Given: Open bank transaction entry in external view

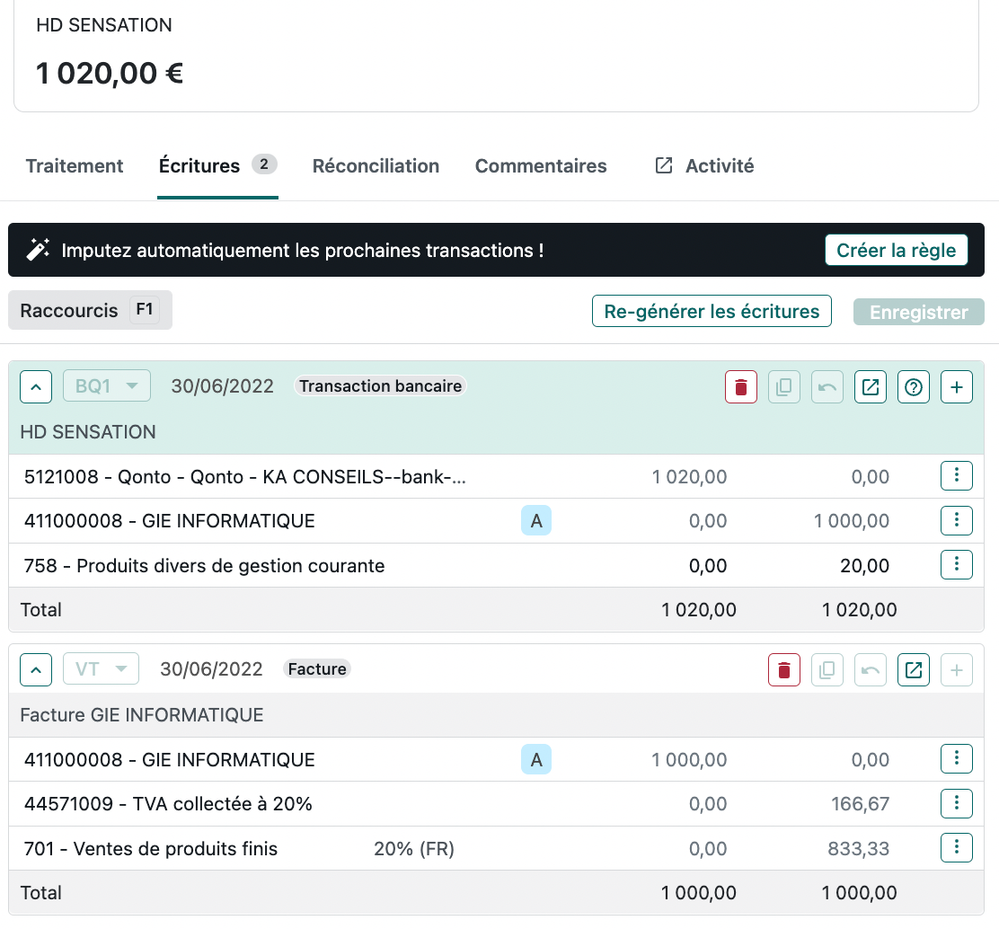Looking at the screenshot, I should pyautogui.click(x=870, y=387).
